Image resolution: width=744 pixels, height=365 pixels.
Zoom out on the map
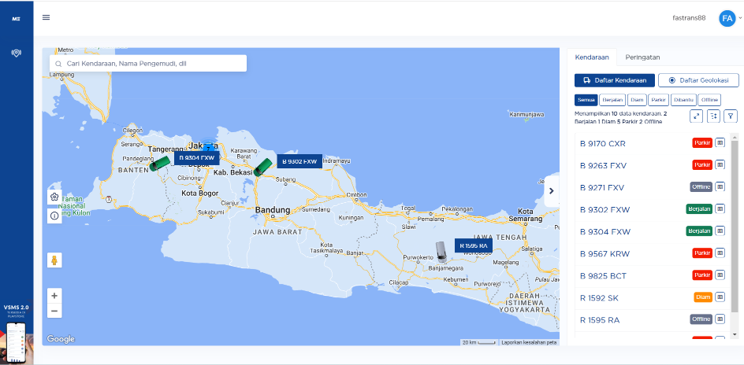point(55,311)
